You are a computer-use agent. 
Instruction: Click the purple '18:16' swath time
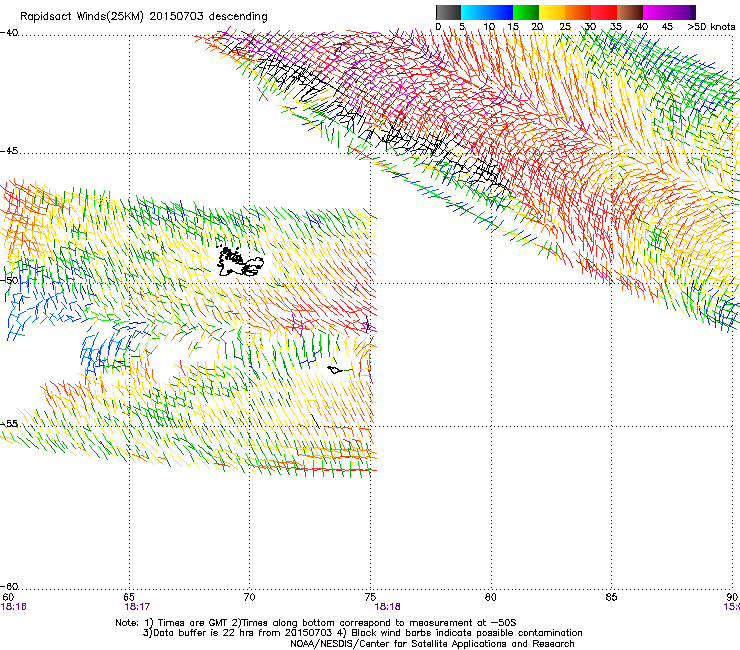click(x=14, y=607)
